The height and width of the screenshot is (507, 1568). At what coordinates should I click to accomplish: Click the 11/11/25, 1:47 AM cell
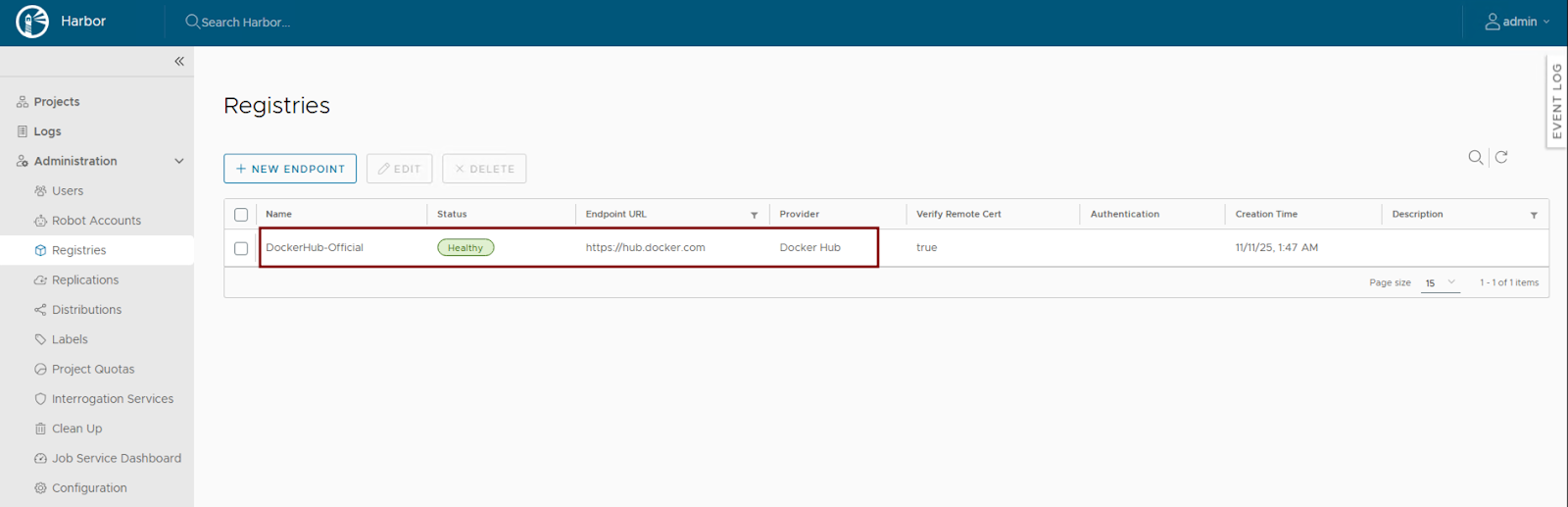click(1276, 247)
